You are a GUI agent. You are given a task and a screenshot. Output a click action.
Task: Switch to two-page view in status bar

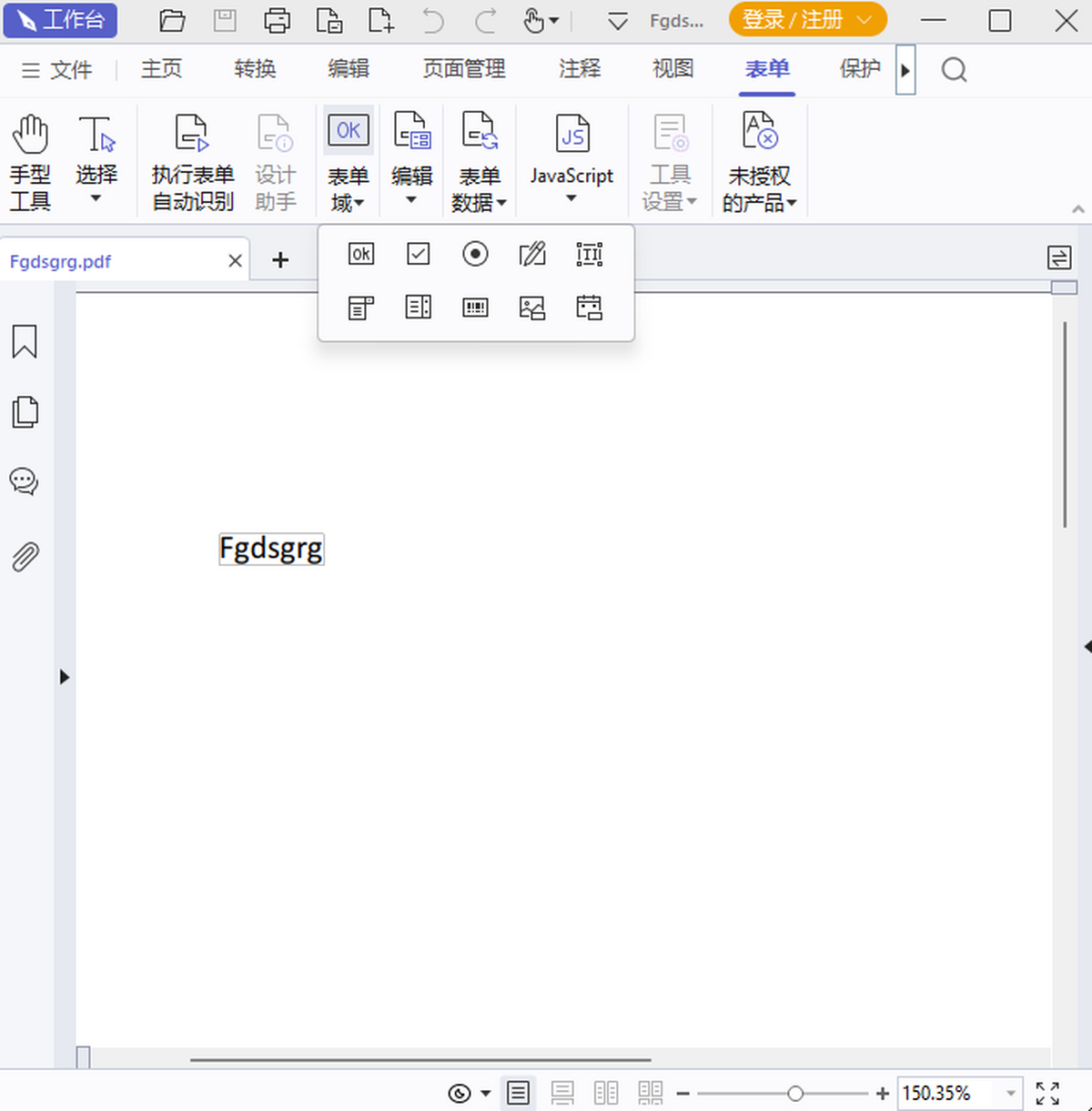(x=606, y=1093)
